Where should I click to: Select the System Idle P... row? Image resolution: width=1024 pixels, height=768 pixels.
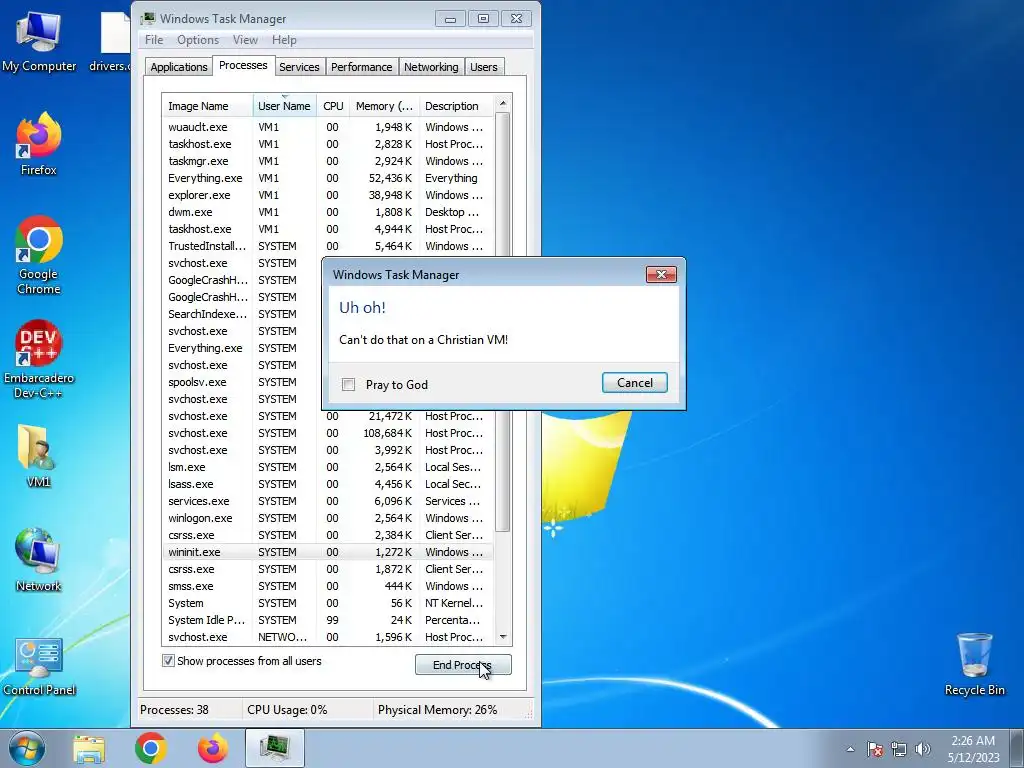328,620
